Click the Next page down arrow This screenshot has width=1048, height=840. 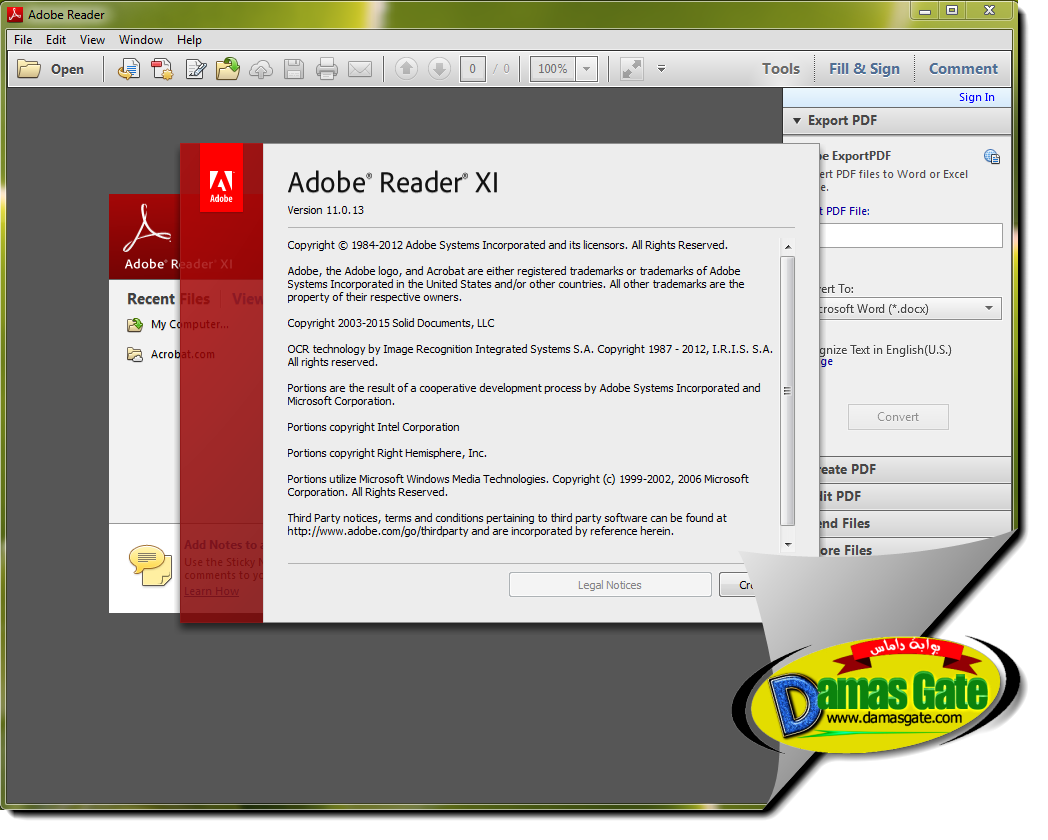[439, 69]
